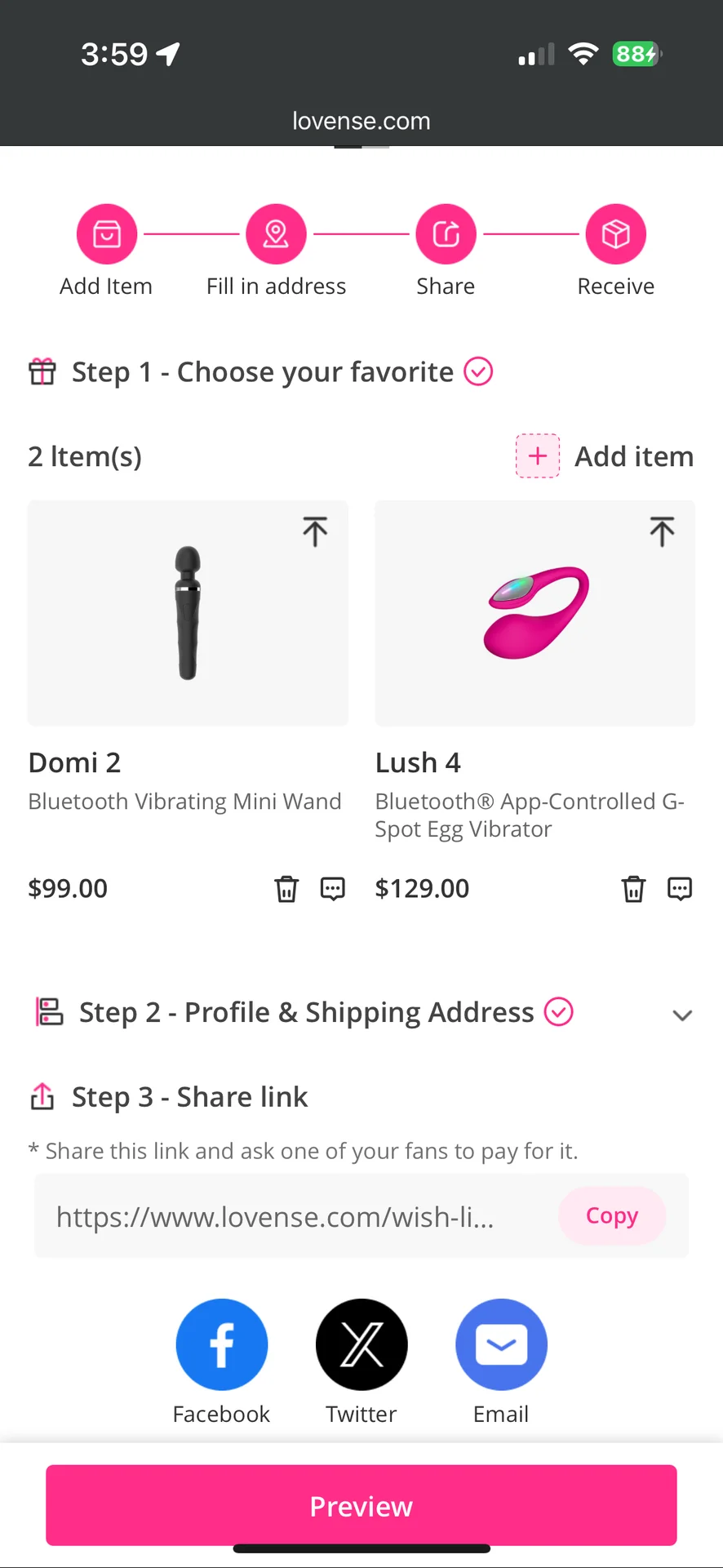Viewport: 723px width, 1568px height.
Task: Move Lush 4 to top of list
Action: click(662, 531)
